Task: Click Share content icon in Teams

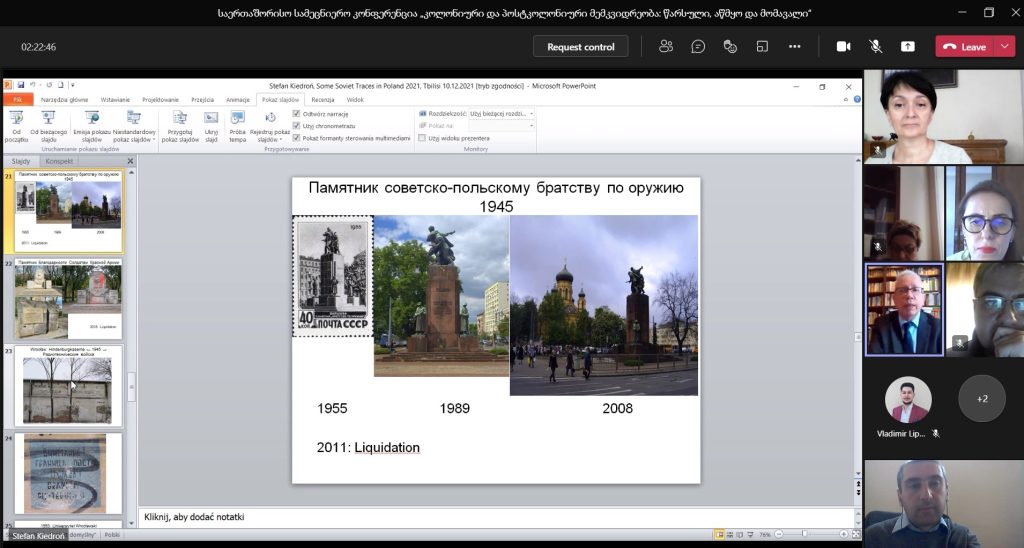Action: pos(908,46)
